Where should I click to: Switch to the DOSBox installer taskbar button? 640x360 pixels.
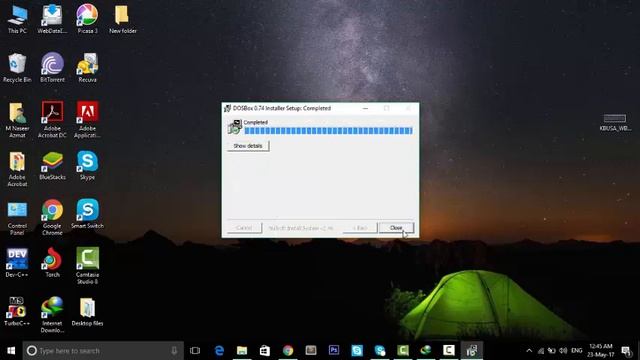472,350
